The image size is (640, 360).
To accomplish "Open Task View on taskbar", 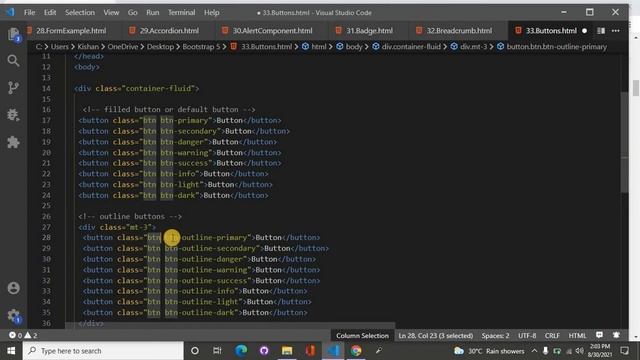I will [217, 351].
